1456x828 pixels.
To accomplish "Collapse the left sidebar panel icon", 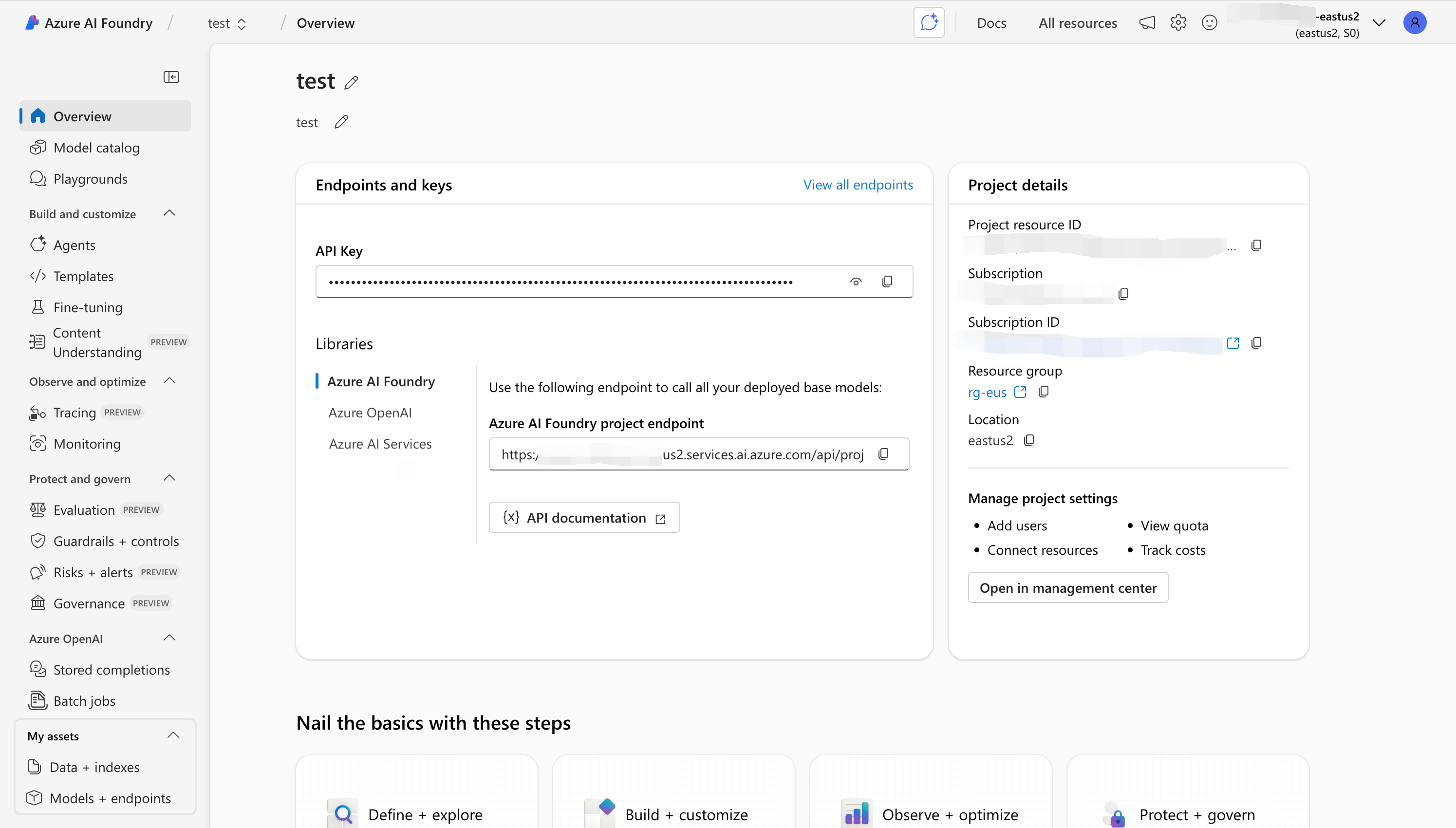I will click(171, 77).
